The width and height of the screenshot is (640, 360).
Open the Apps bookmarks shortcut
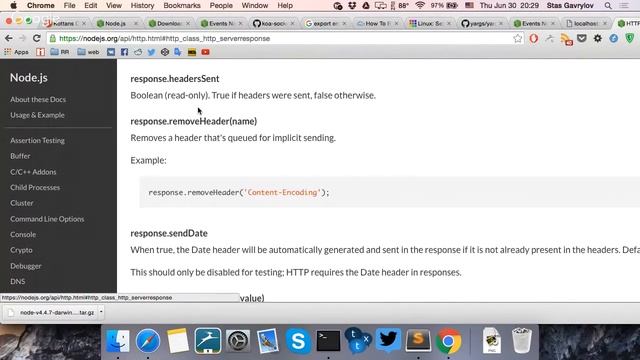point(16,52)
